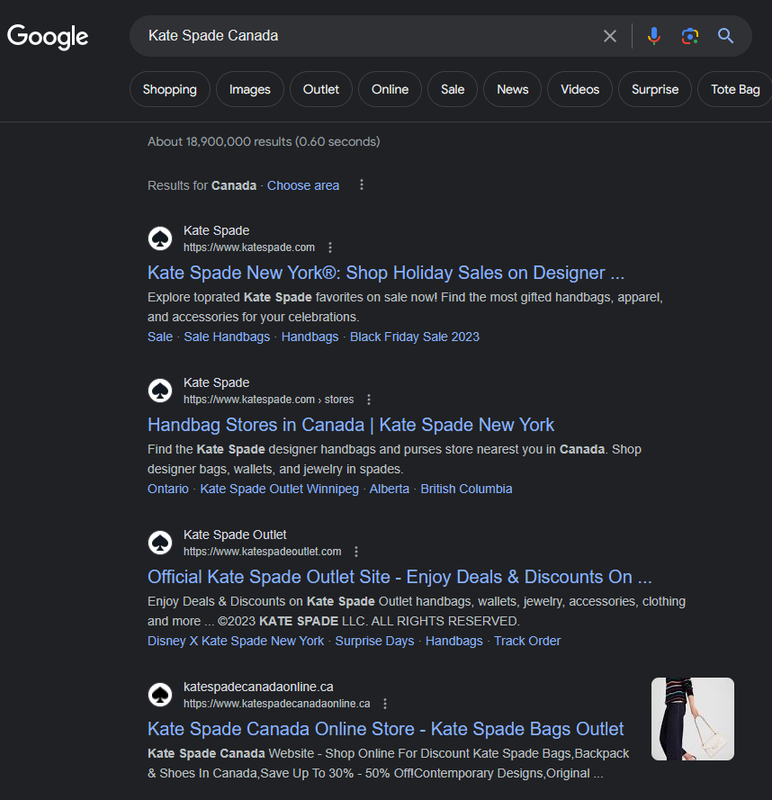Open Kate Spade New York Holiday Sales result
772x800 pixels.
(386, 273)
